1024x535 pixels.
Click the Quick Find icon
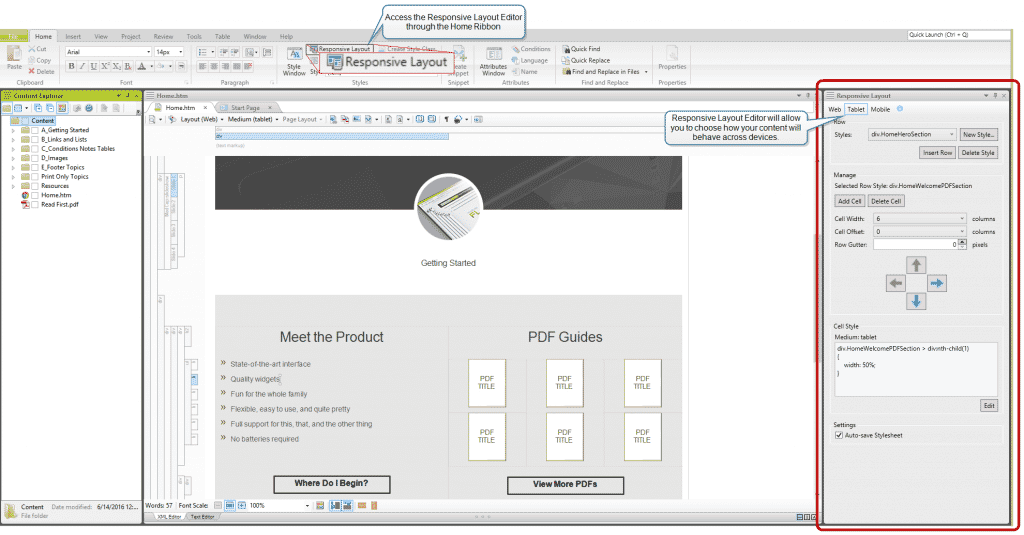click(566, 48)
